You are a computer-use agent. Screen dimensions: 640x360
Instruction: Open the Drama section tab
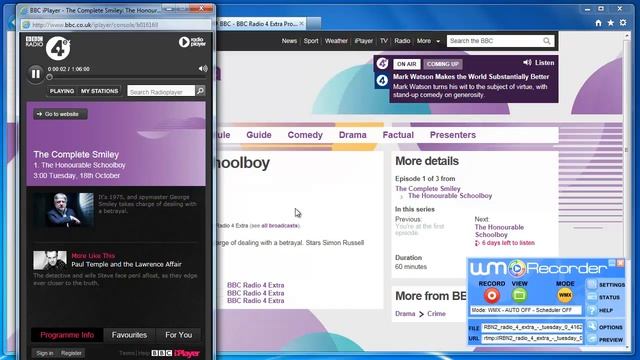click(352, 135)
